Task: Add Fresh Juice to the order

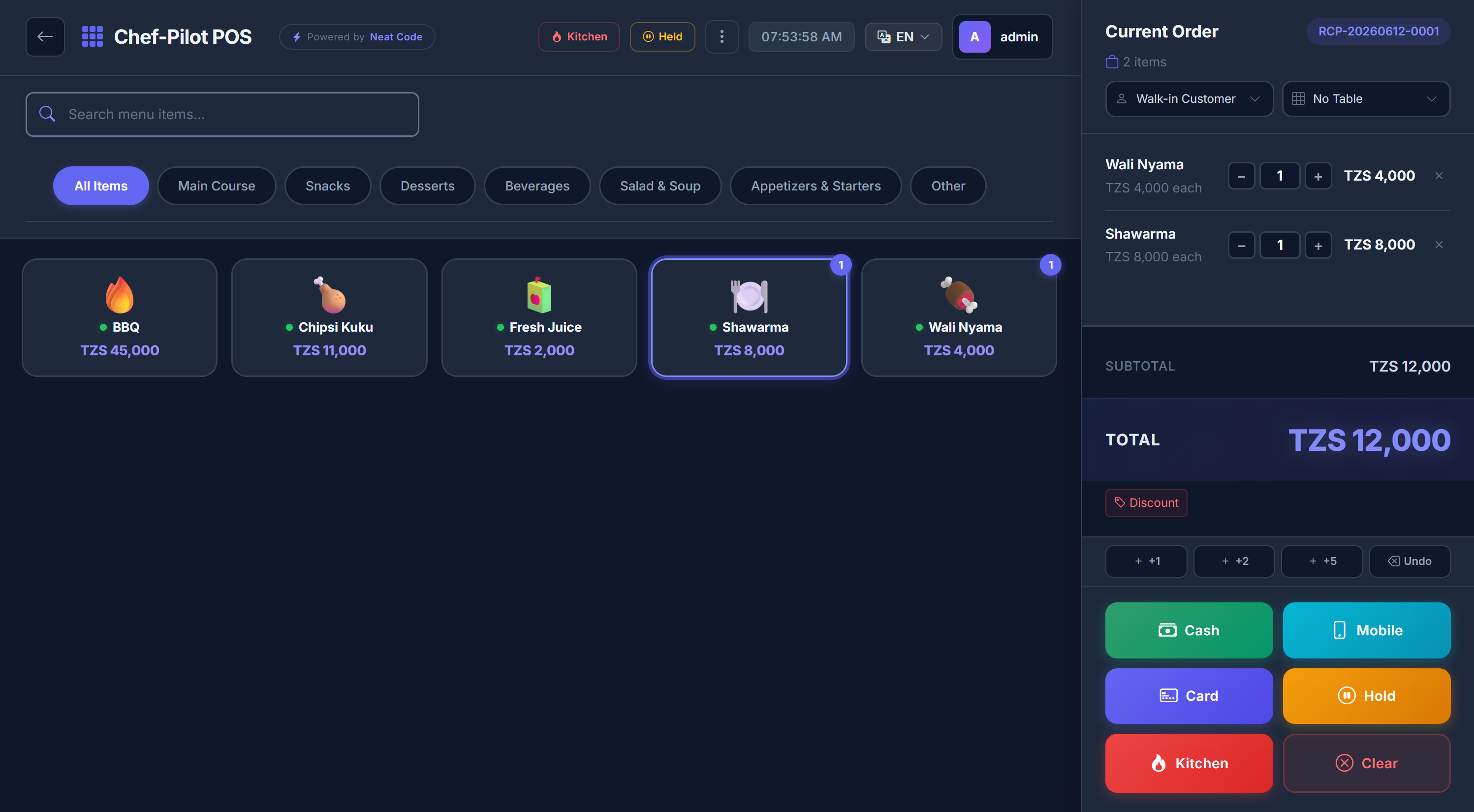Action: click(x=539, y=317)
